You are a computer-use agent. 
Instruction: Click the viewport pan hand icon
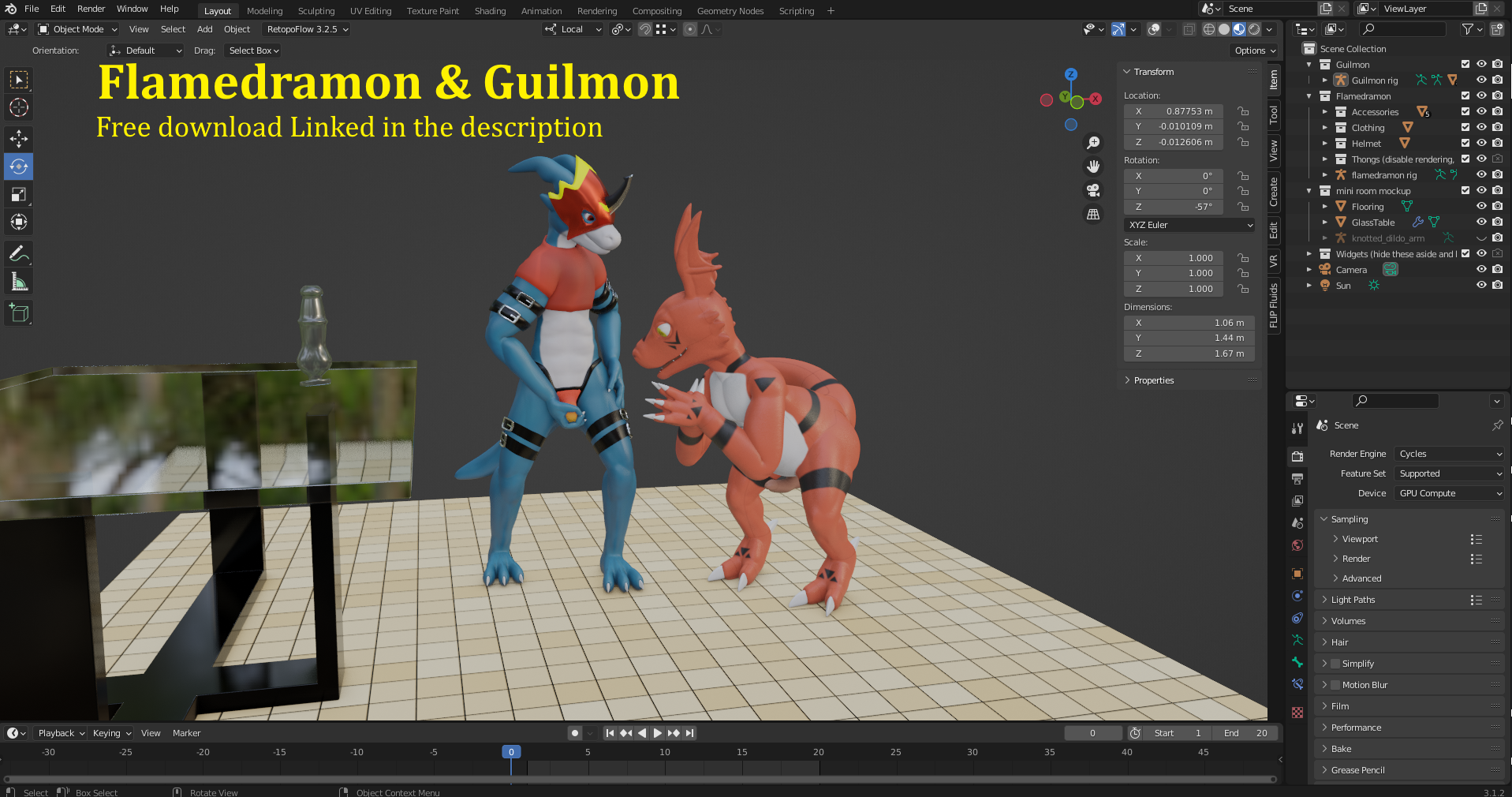click(x=1093, y=167)
